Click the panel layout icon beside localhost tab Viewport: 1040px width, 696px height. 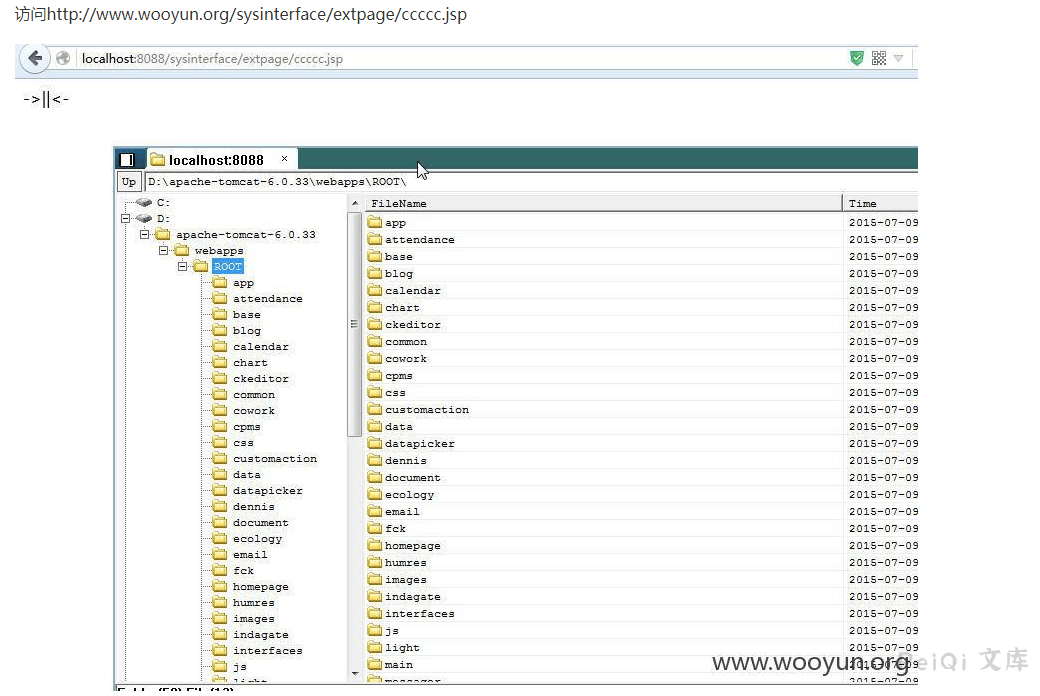pyautogui.click(x=127, y=160)
